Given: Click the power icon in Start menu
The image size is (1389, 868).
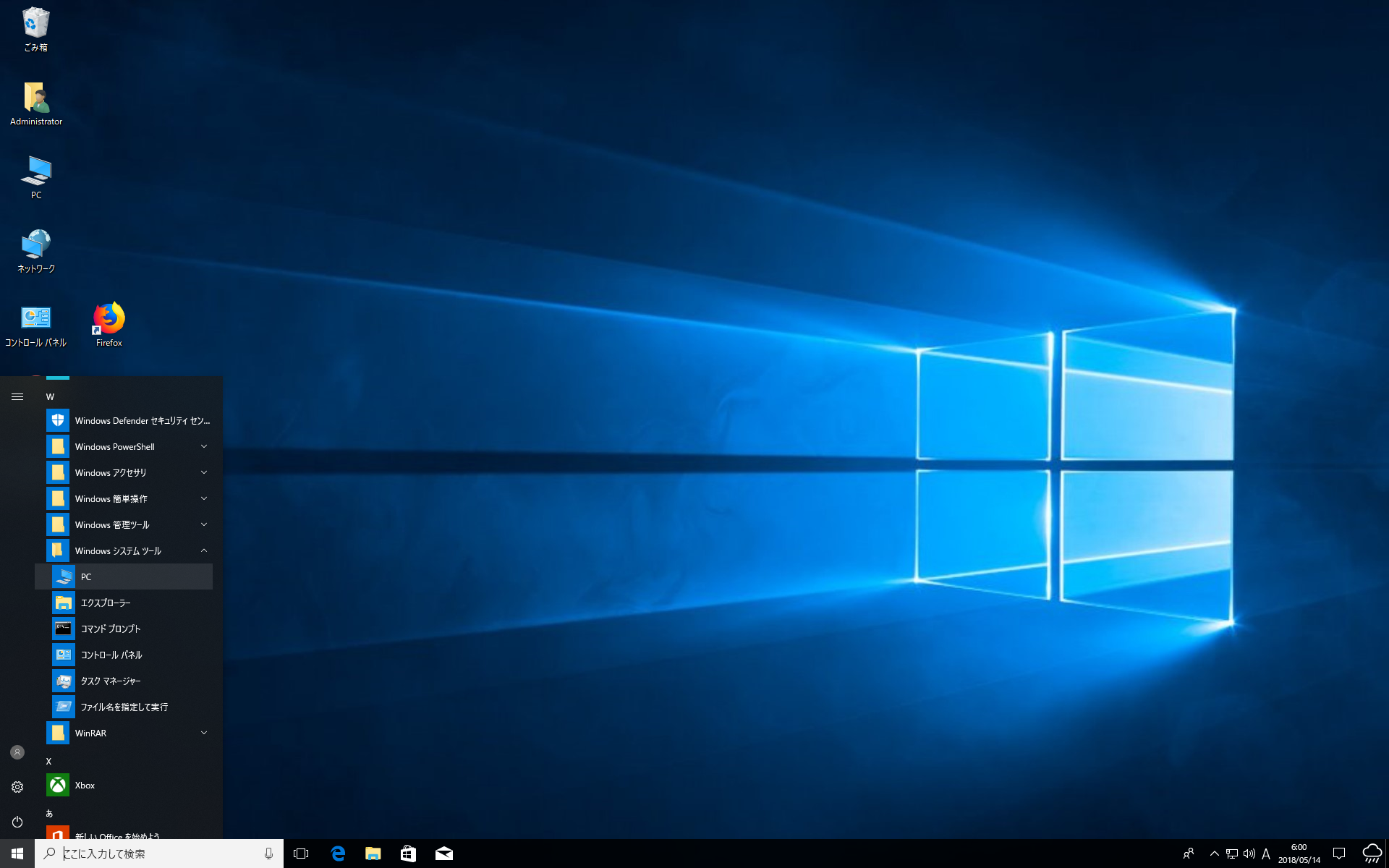Looking at the screenshot, I should click(x=17, y=822).
